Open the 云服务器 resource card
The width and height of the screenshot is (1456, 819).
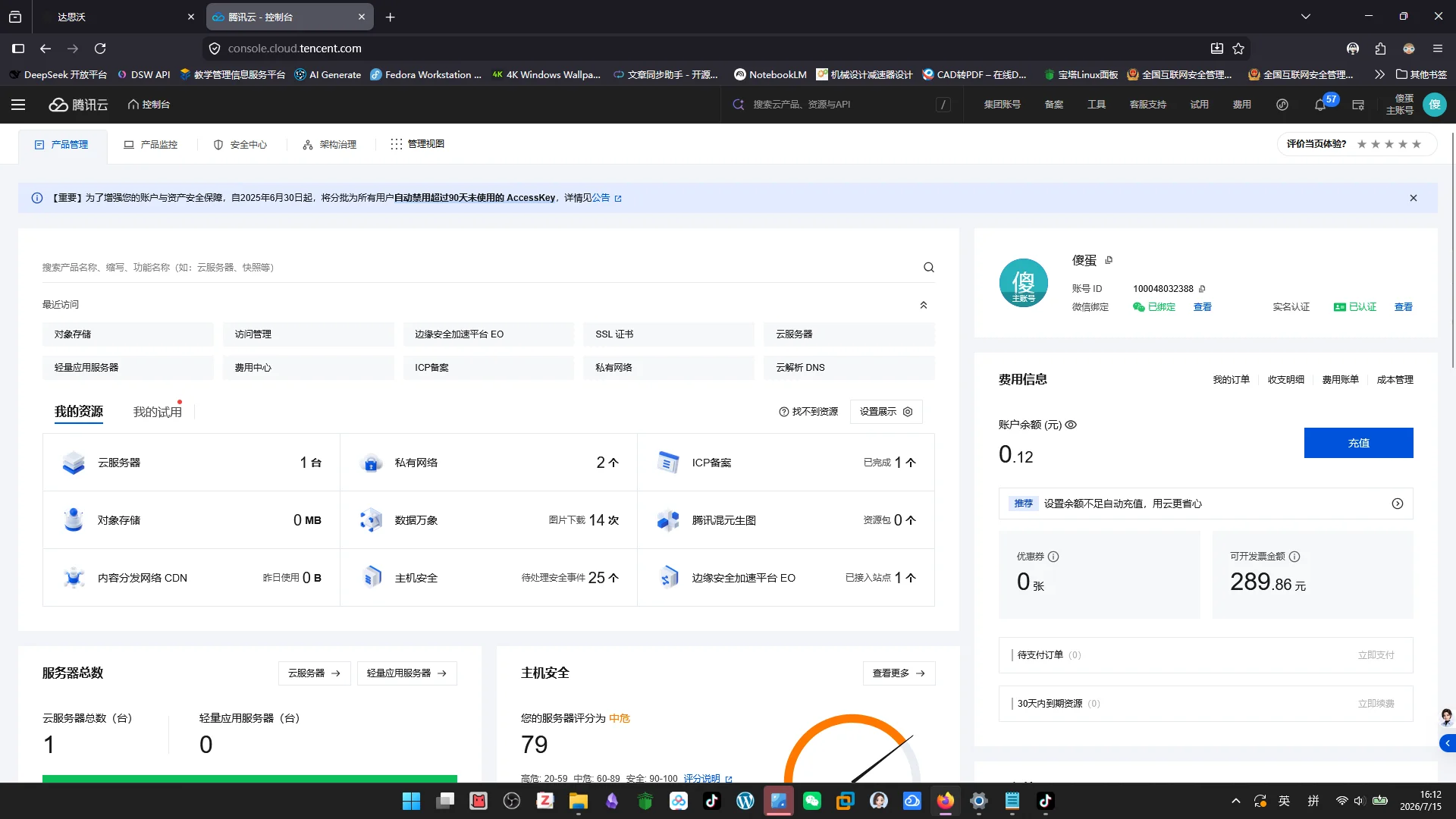(191, 463)
